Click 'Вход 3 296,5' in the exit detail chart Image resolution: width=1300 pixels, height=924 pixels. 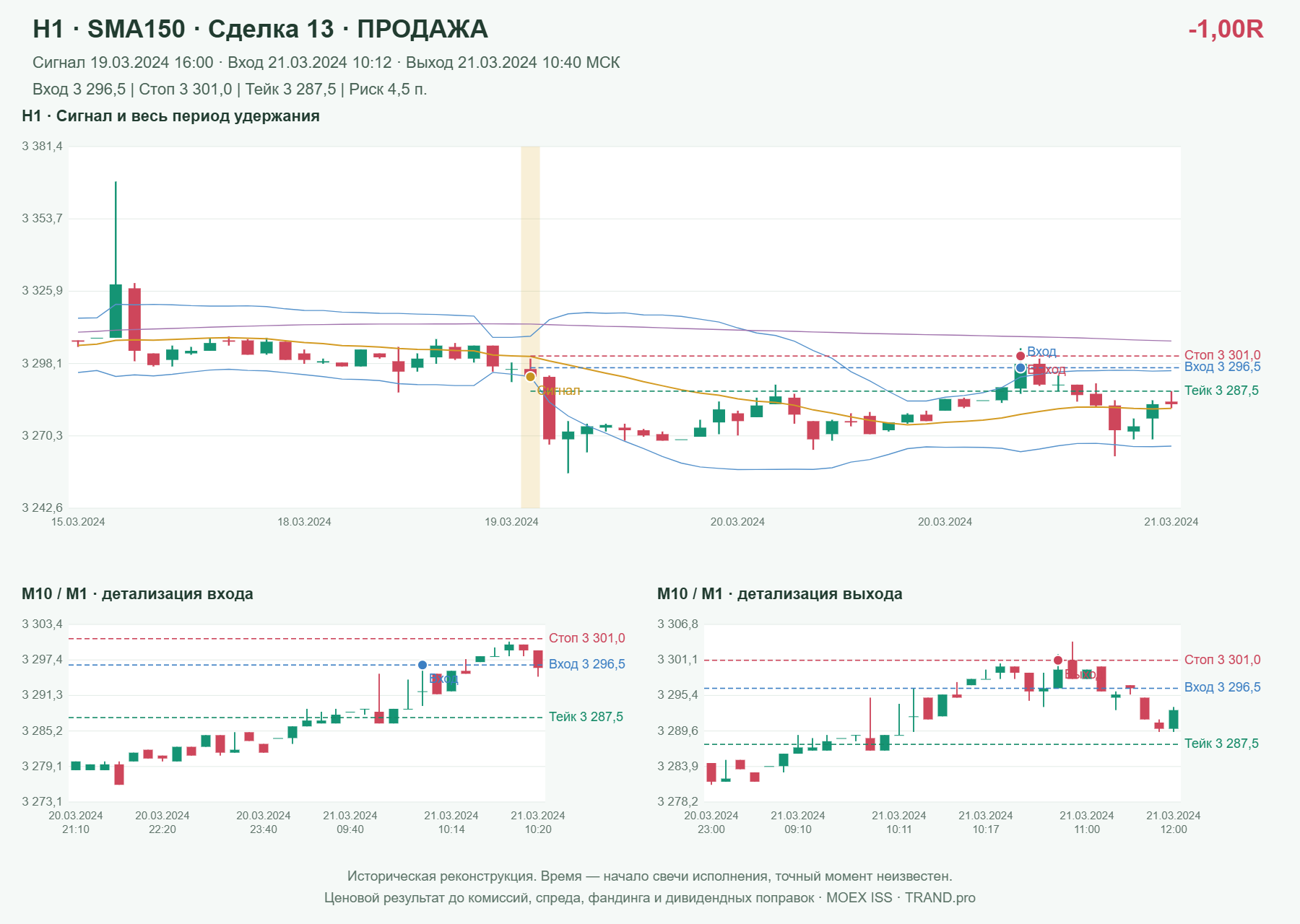click(1222, 687)
